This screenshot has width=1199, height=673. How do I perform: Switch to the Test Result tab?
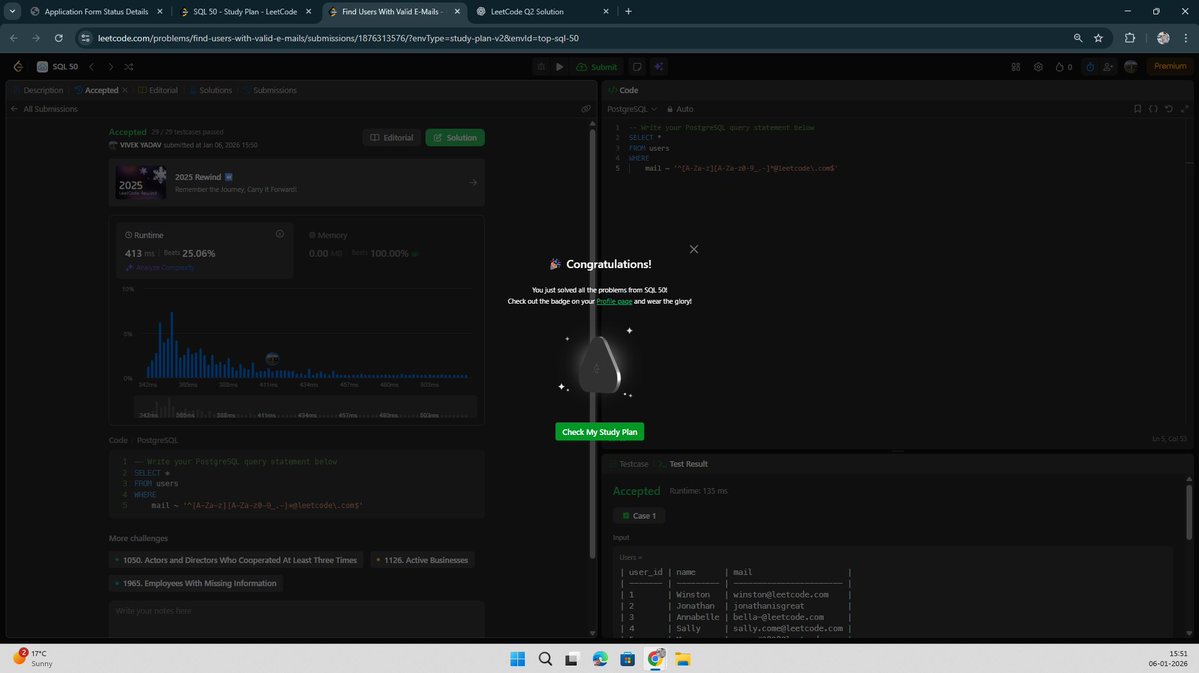683,464
